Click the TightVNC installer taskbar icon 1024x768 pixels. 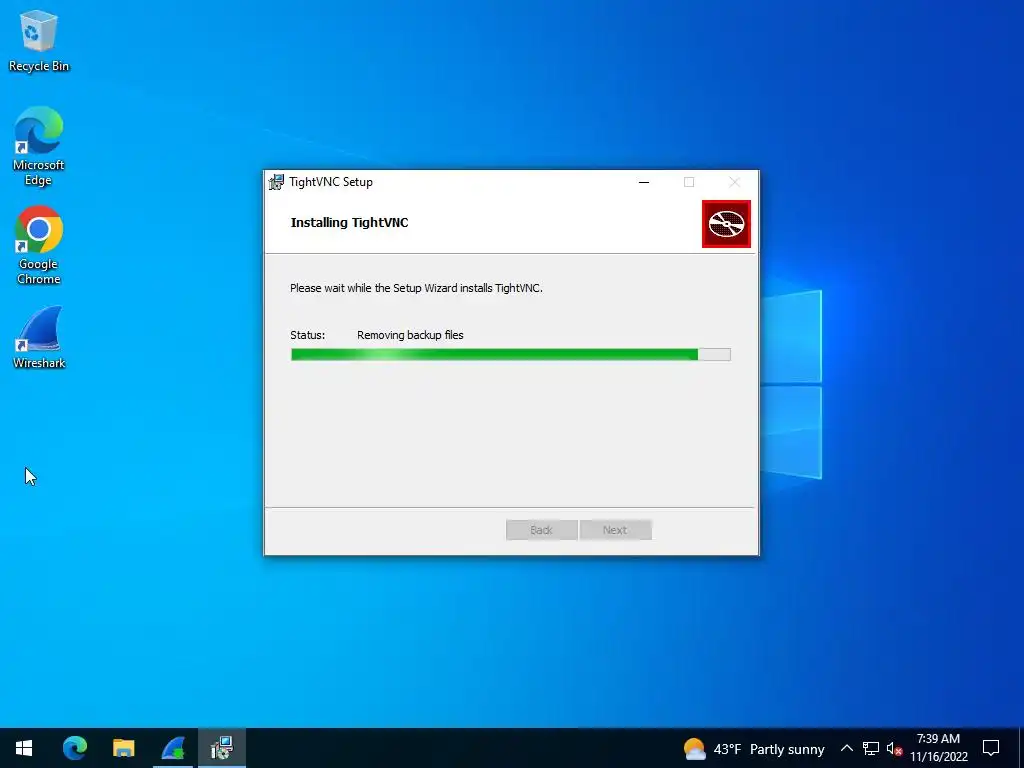tap(222, 748)
